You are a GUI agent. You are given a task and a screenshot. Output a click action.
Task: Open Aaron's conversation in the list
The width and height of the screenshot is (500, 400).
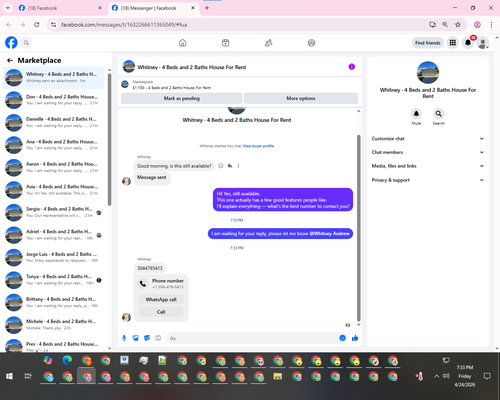(x=53, y=167)
